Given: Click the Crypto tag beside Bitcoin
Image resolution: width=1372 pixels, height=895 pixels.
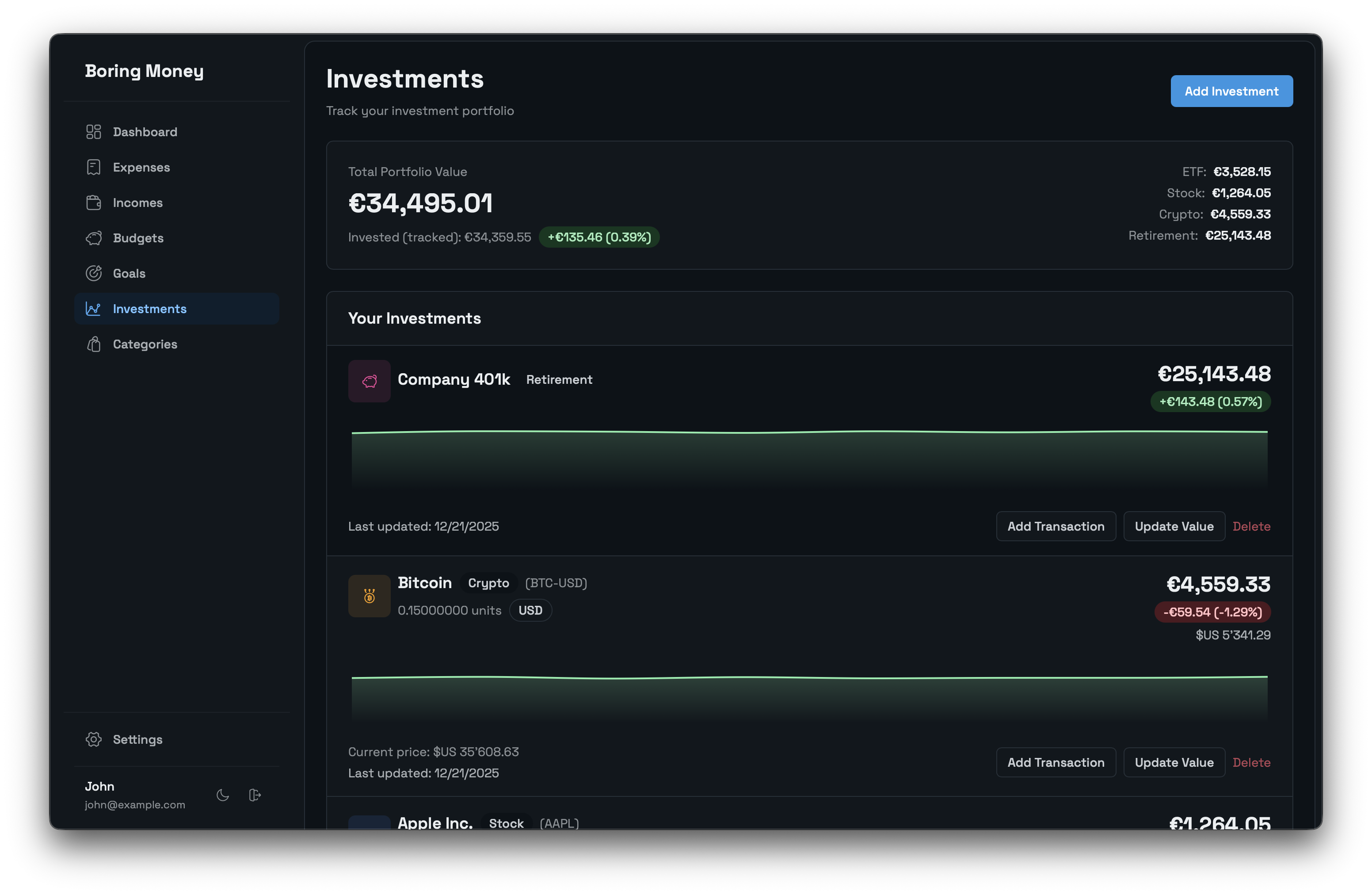Looking at the screenshot, I should [488, 583].
